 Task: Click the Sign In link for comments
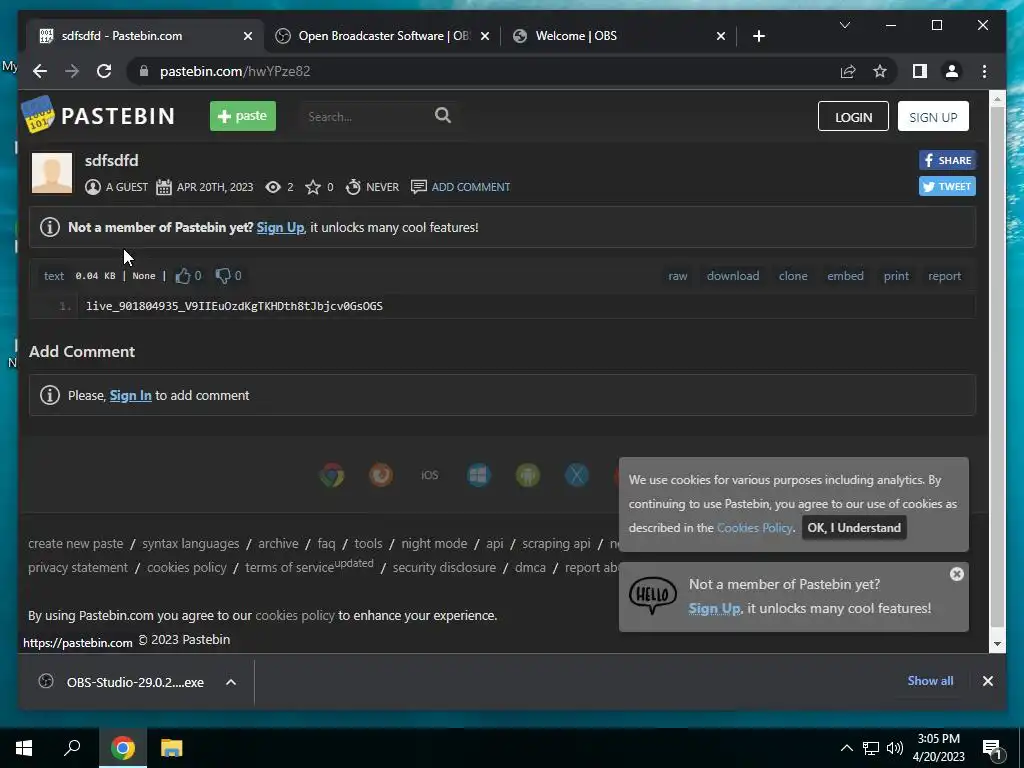[131, 395]
